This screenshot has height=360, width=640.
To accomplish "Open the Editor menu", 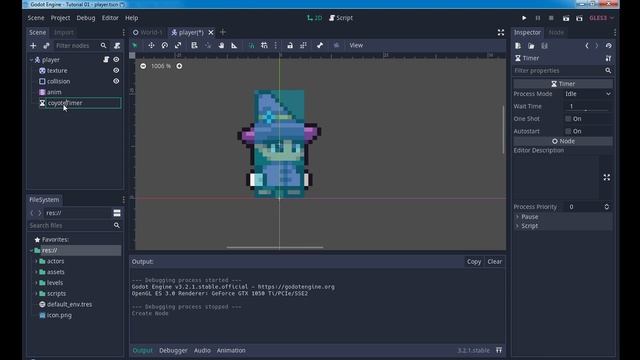I will coord(110,18).
